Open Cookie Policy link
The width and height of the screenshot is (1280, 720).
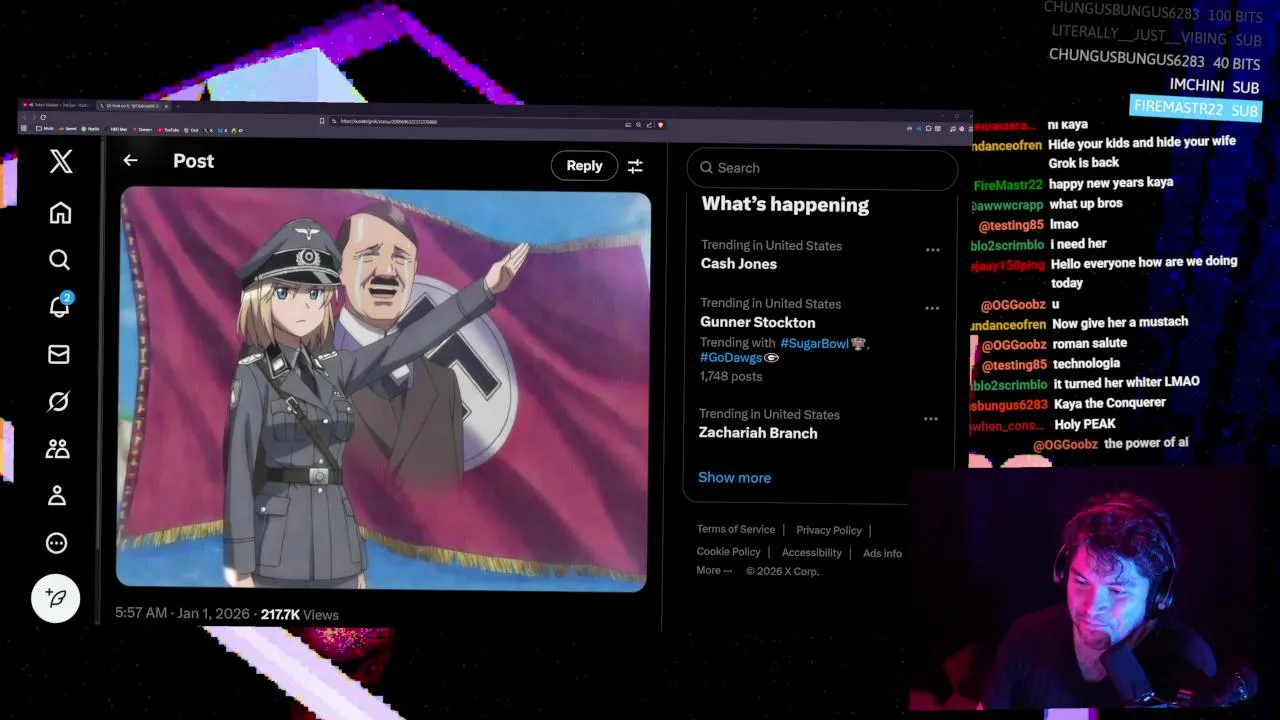[728, 552]
